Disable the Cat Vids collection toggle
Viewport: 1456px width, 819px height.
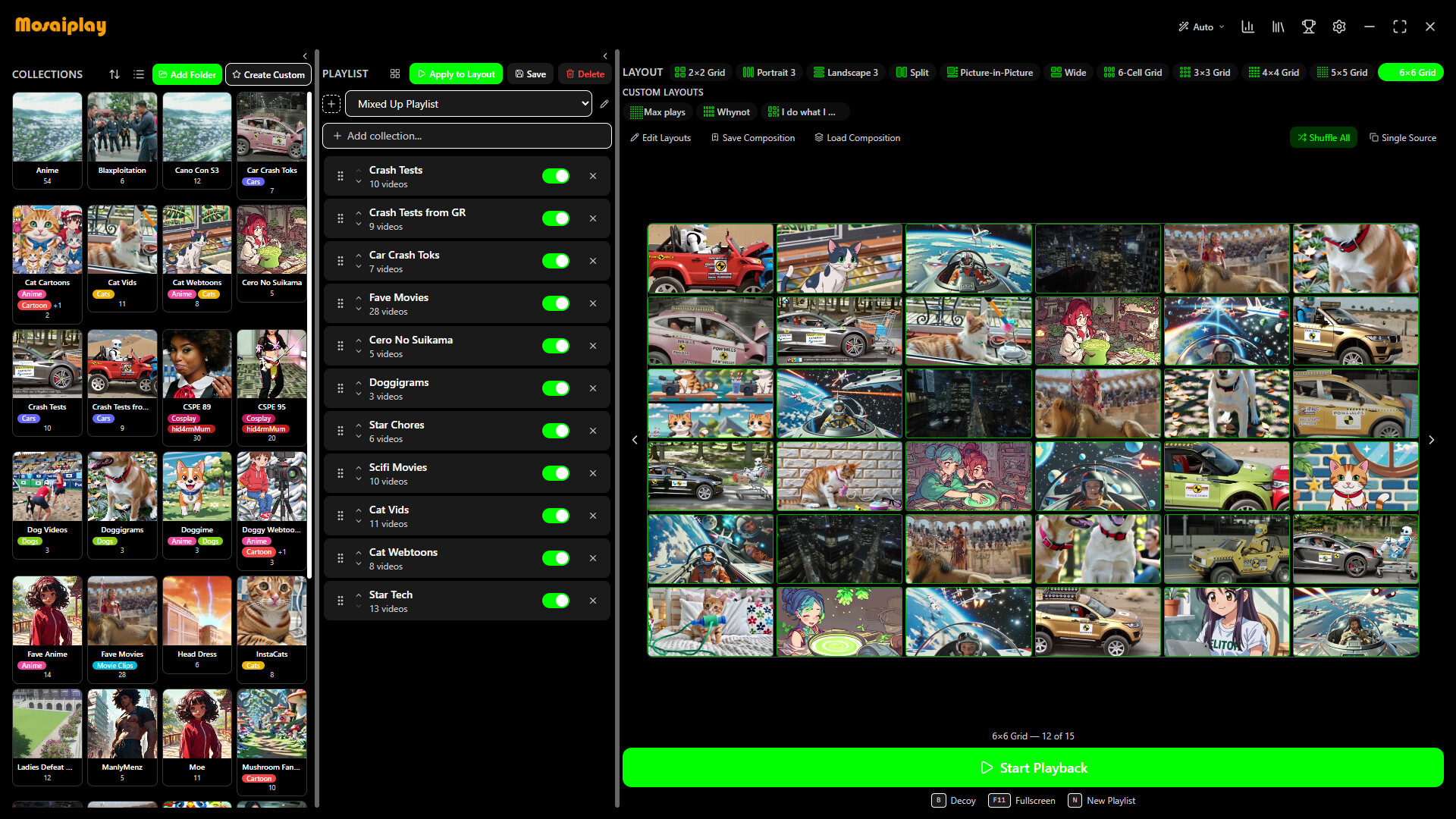click(556, 516)
